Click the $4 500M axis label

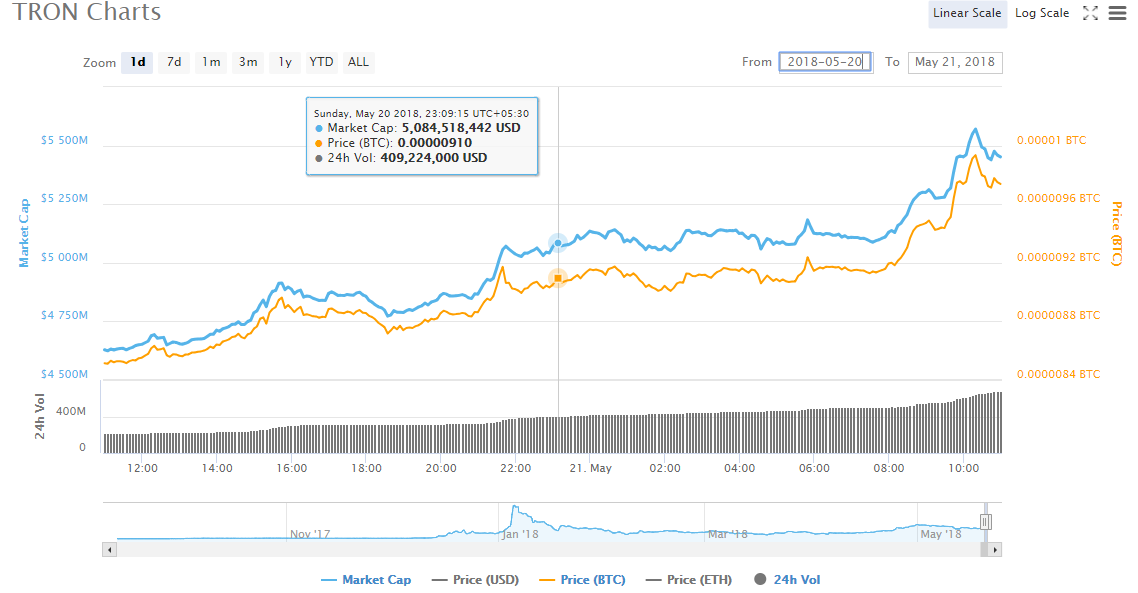64,375
